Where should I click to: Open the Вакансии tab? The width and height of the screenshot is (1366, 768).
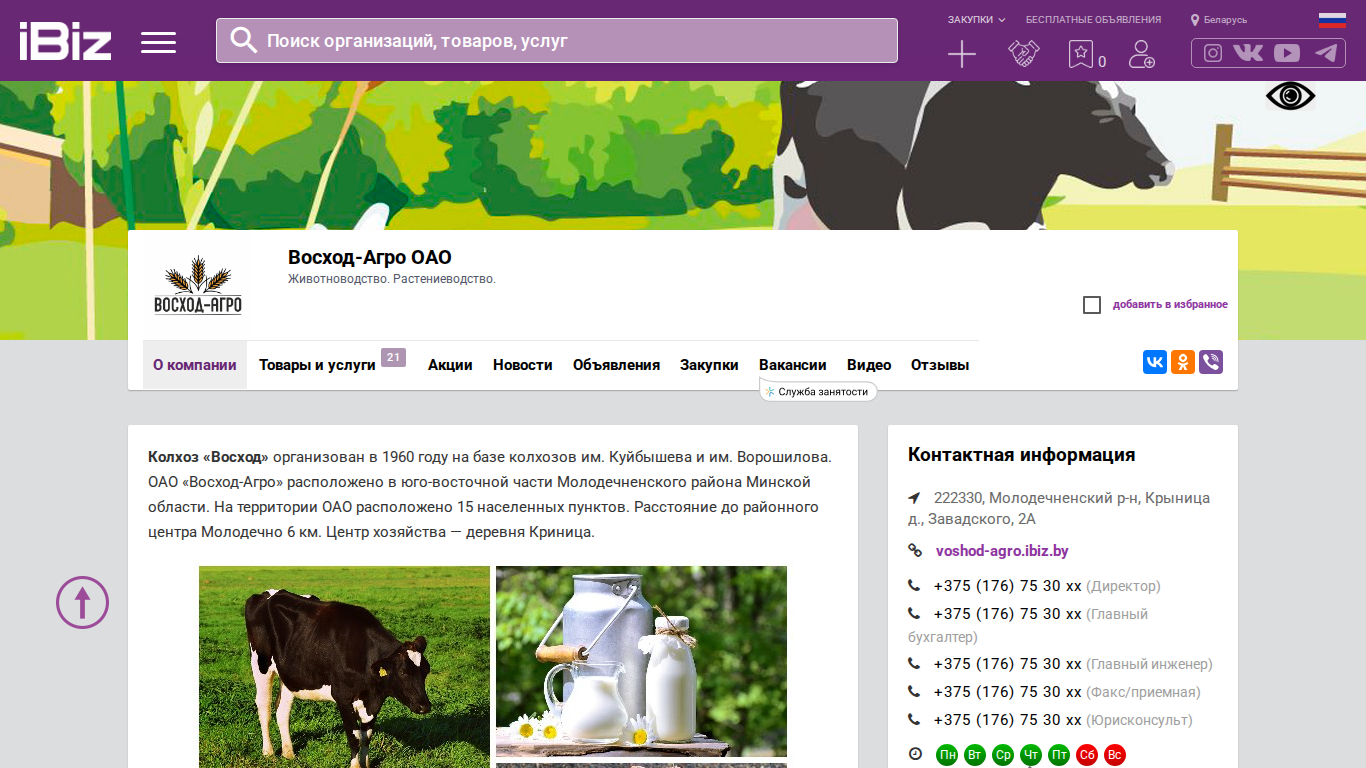(793, 365)
